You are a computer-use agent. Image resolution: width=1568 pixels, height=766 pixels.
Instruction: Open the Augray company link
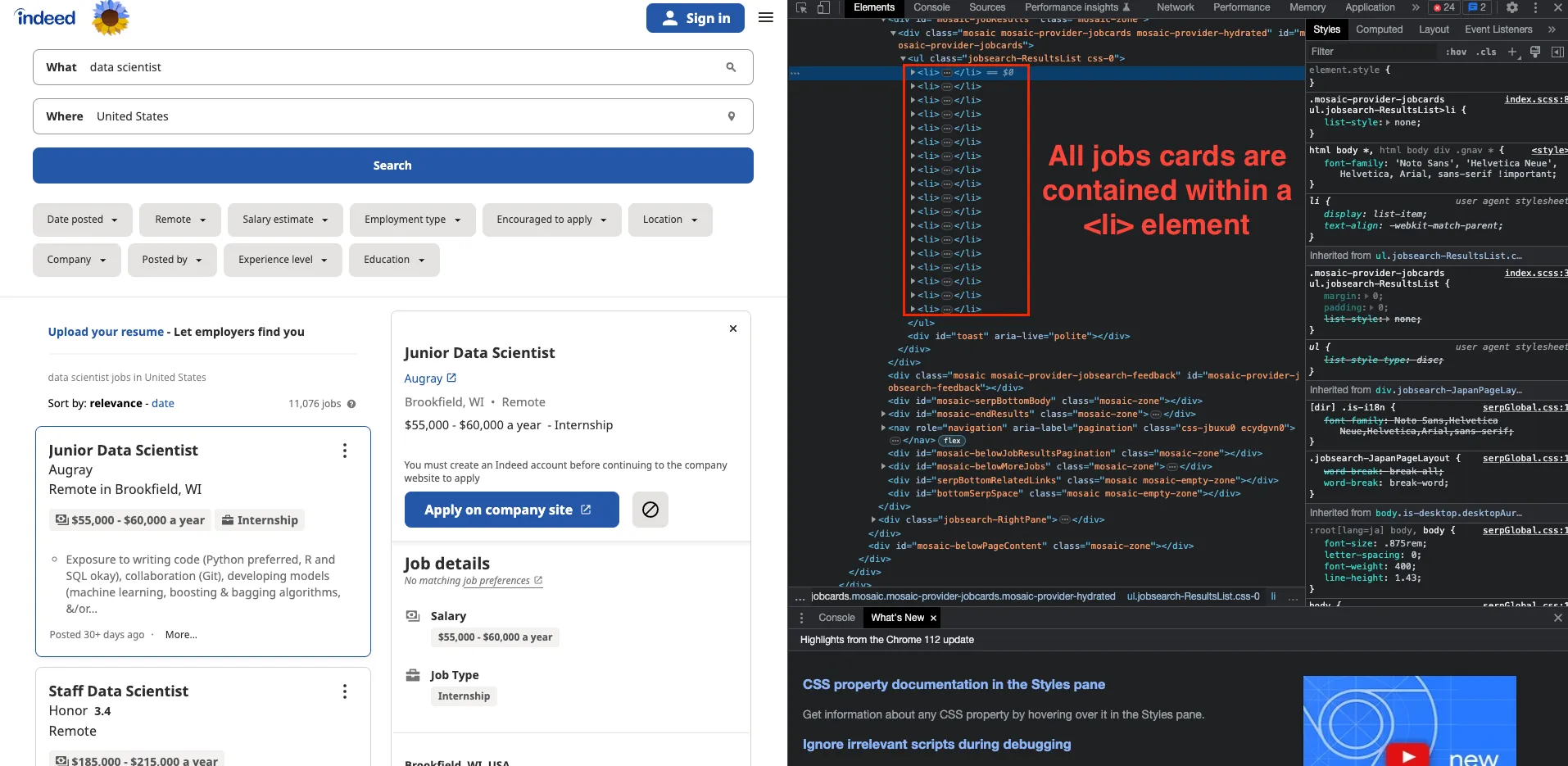(x=430, y=378)
